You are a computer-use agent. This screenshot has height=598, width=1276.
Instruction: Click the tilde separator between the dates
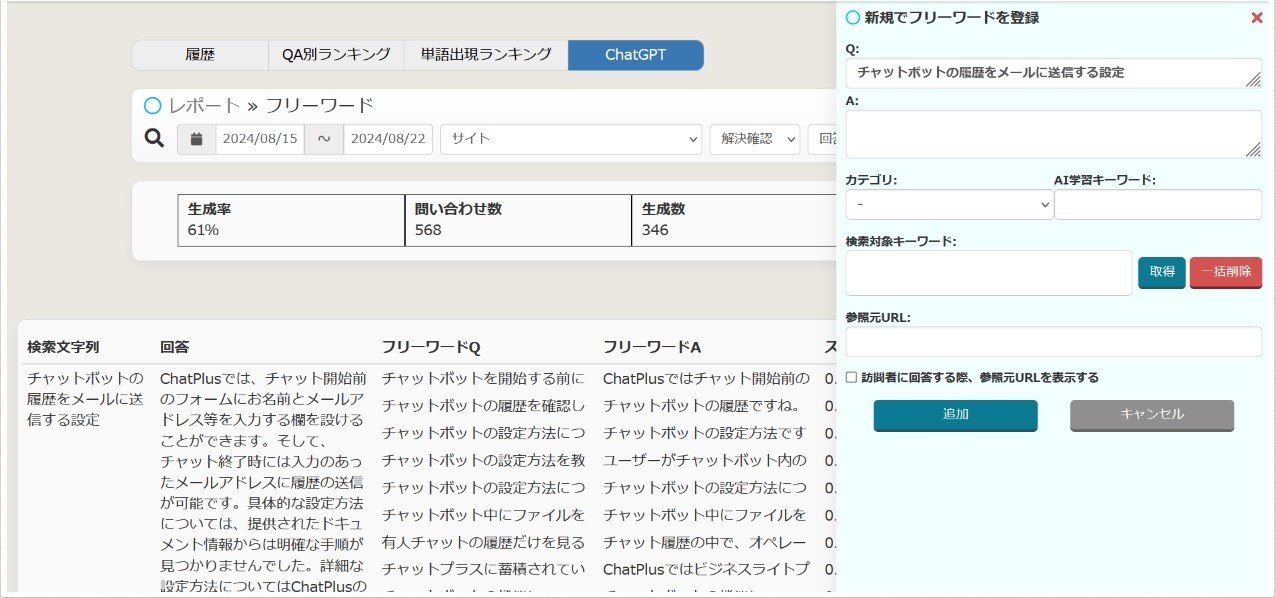click(x=324, y=139)
